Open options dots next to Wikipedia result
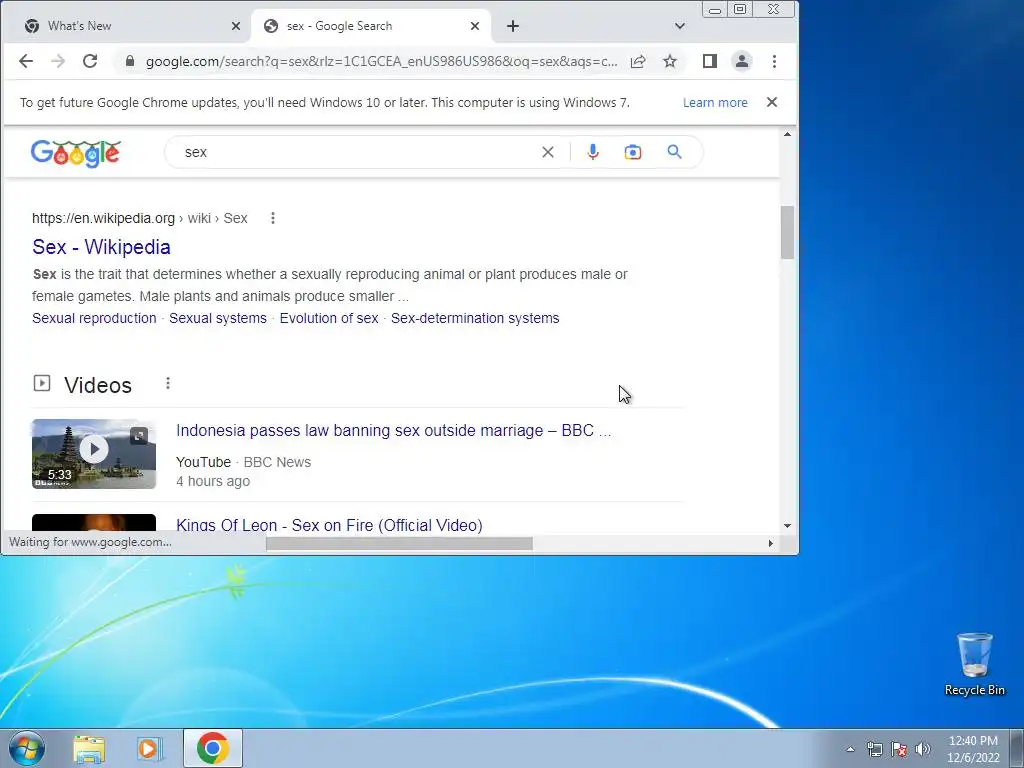The image size is (1024, 768). pos(273,218)
